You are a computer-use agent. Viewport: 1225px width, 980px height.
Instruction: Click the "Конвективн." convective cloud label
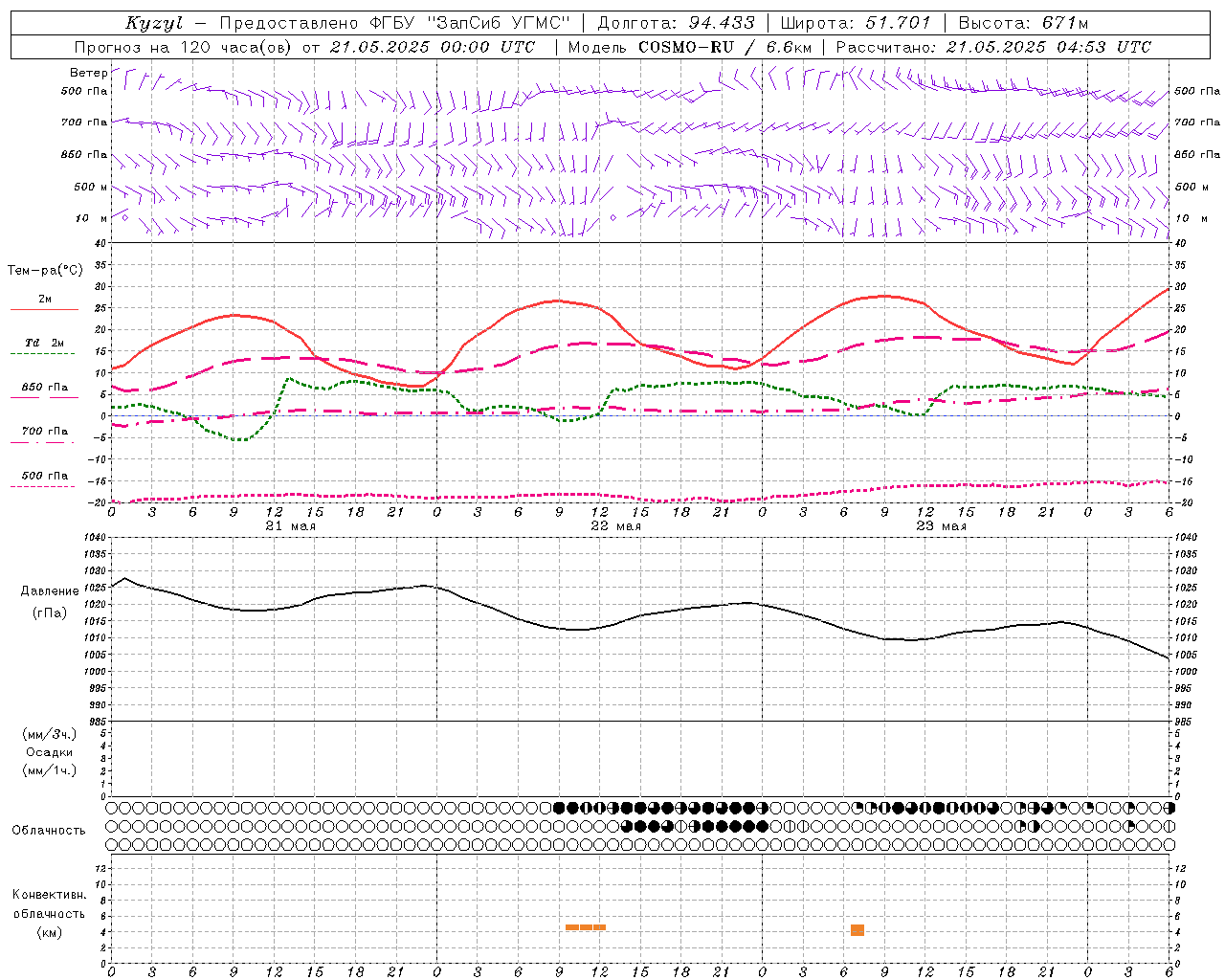pyautogui.click(x=50, y=895)
